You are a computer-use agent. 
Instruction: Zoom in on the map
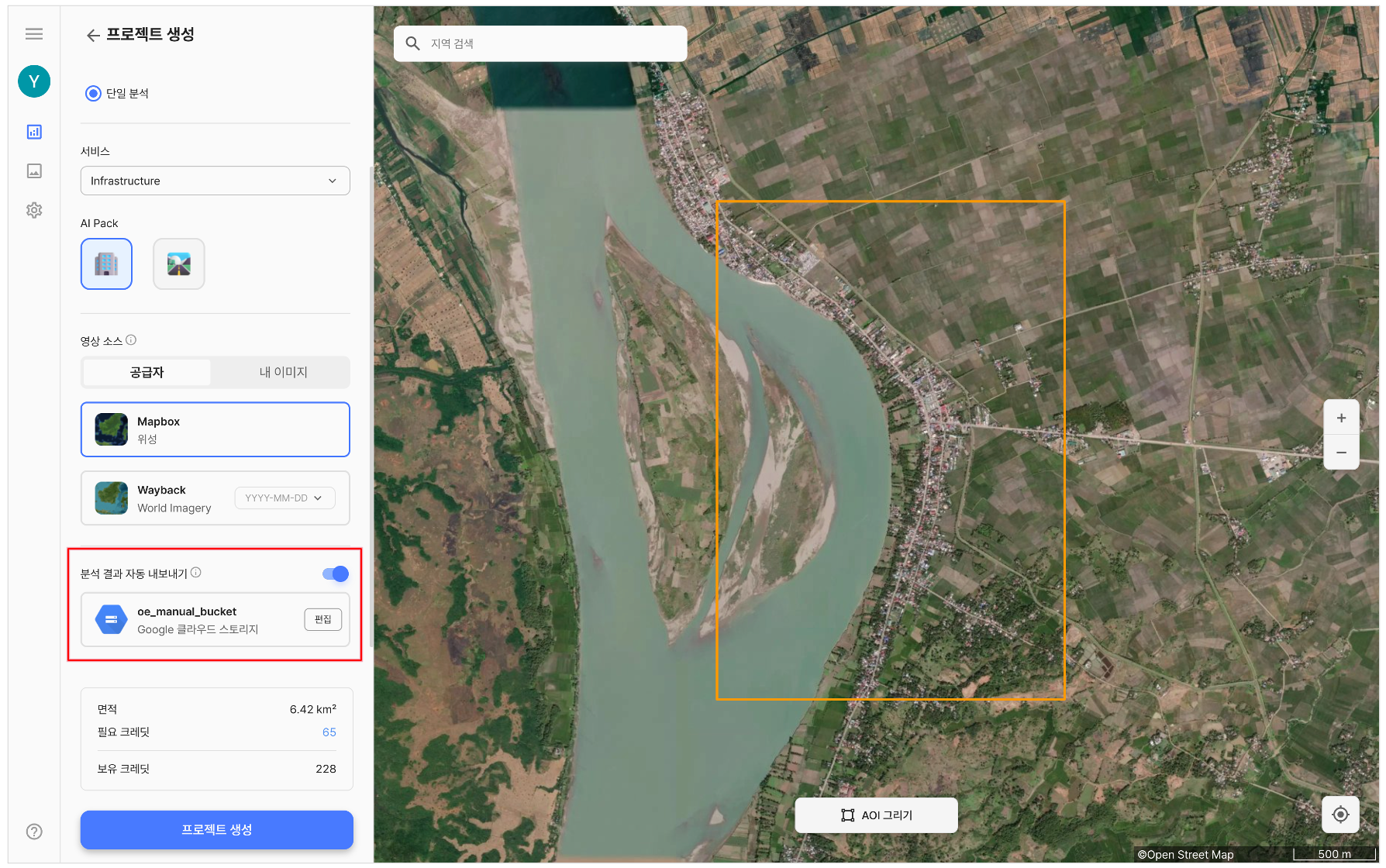[1341, 418]
